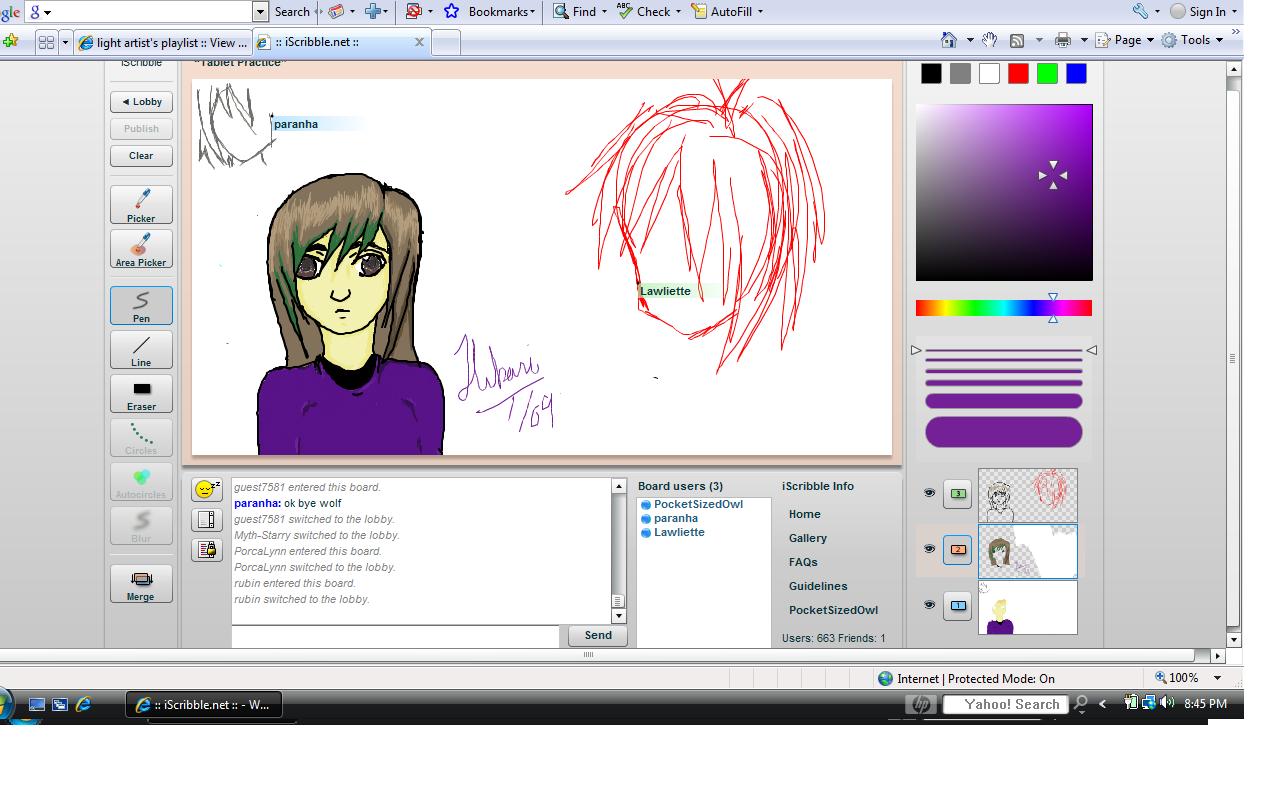Open the Gallery link
Screen dimensions: 1280x800
point(808,538)
